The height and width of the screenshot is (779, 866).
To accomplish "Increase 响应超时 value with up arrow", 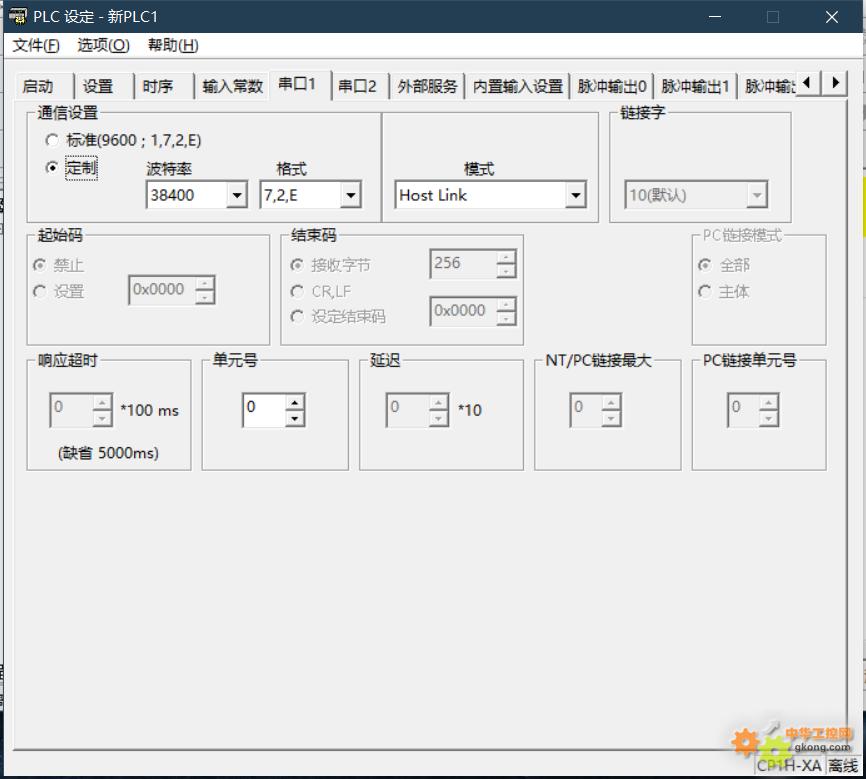I will (102, 402).
